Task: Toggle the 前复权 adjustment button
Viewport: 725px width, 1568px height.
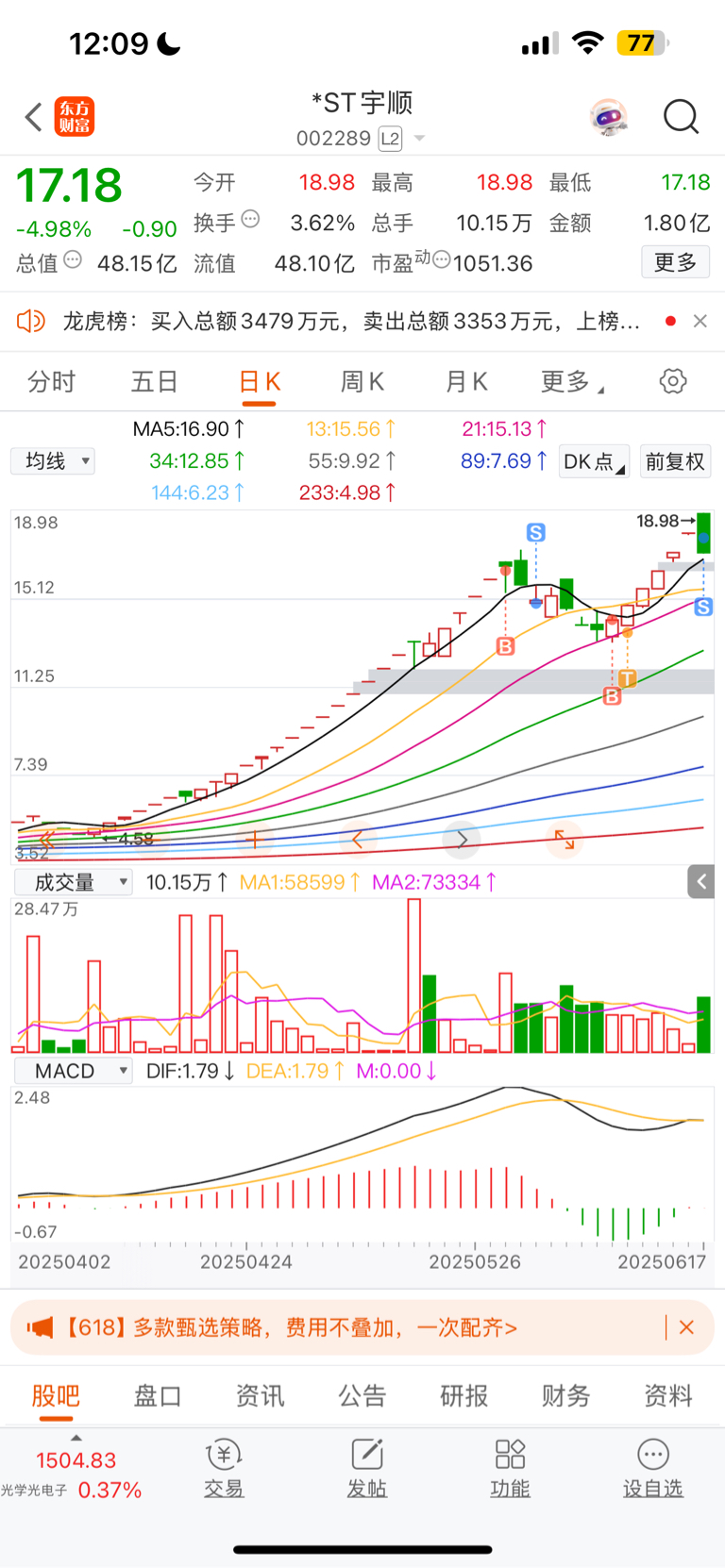Action: pyautogui.click(x=675, y=461)
